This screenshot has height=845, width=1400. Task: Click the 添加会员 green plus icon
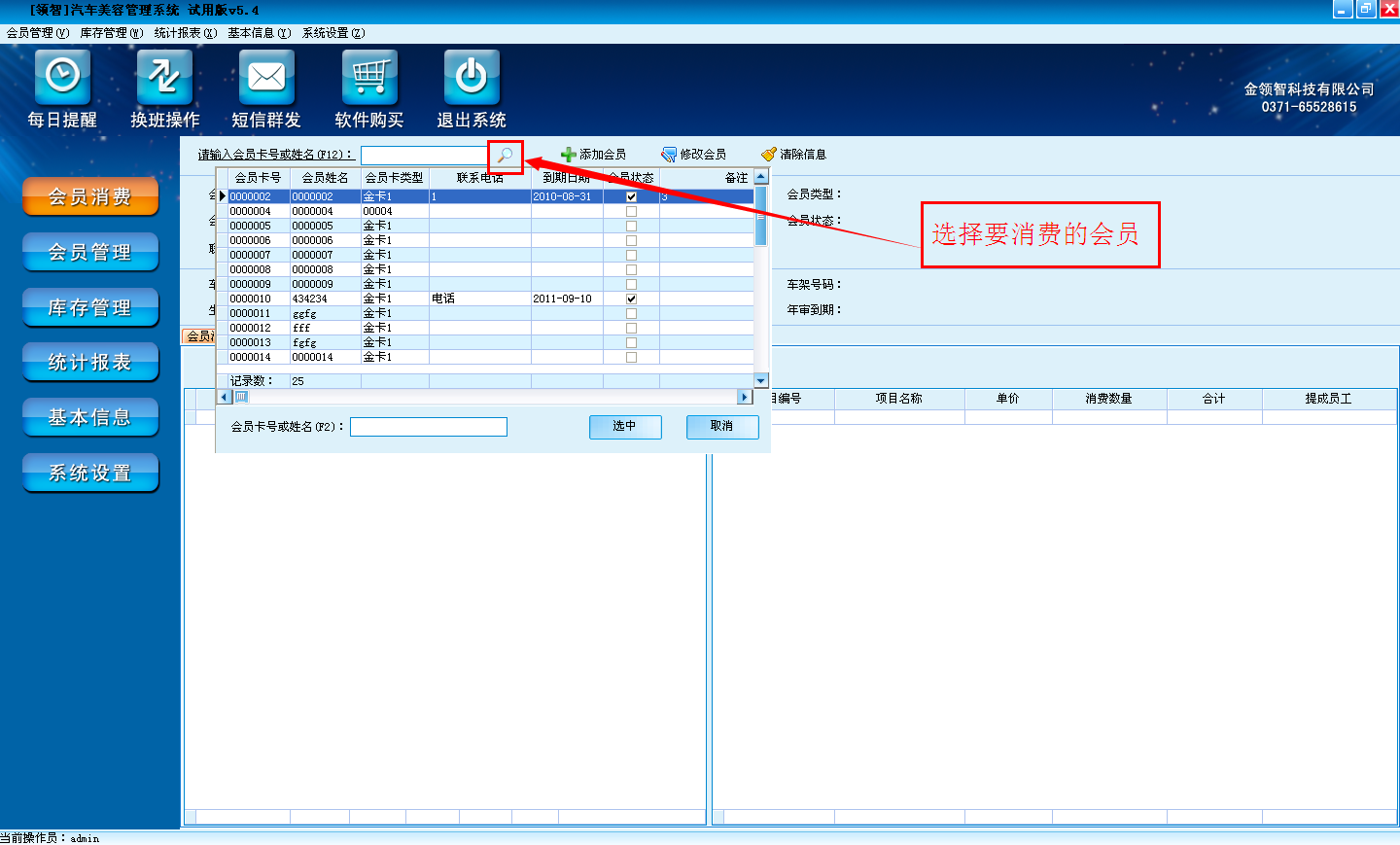[x=569, y=155]
